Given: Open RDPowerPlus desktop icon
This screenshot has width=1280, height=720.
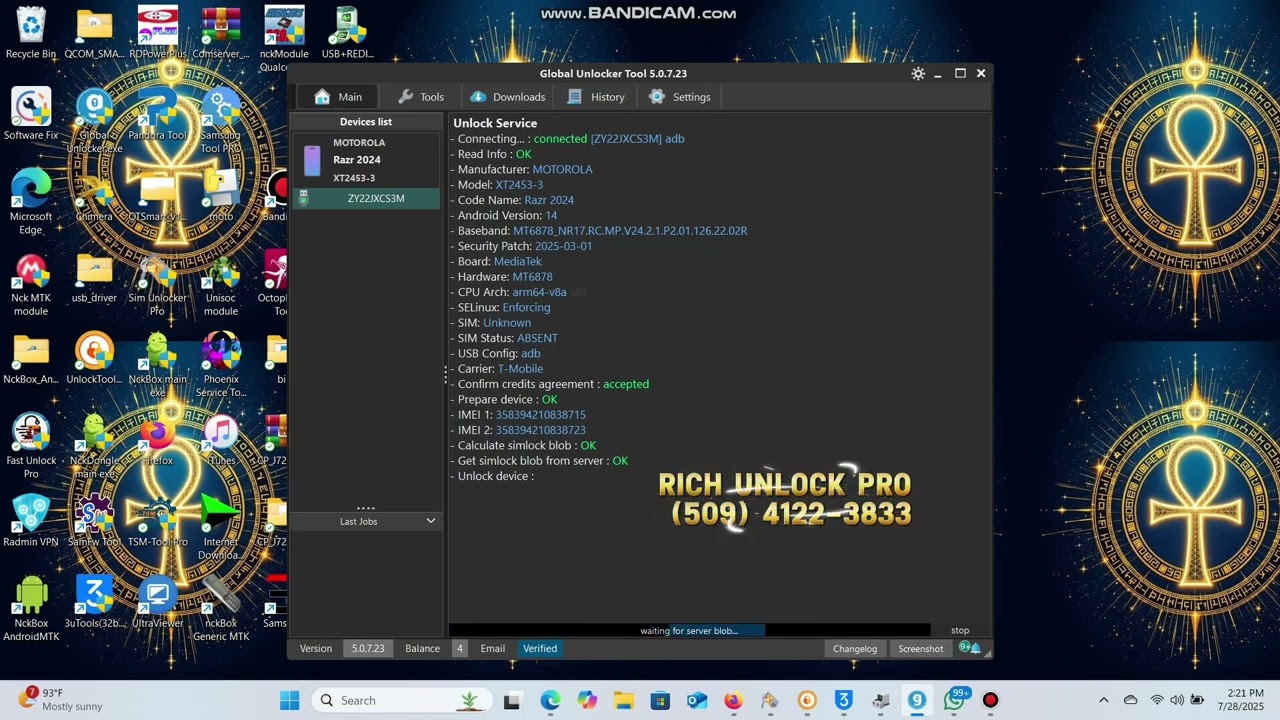Looking at the screenshot, I should click(x=157, y=33).
